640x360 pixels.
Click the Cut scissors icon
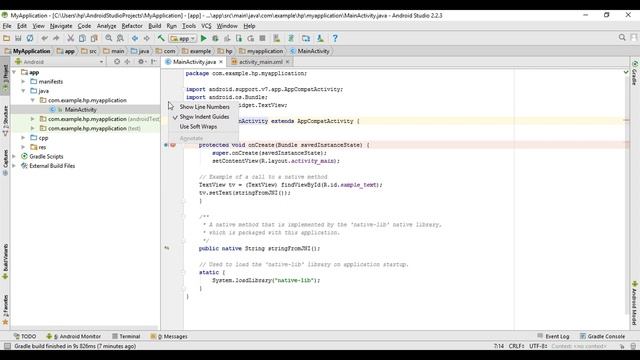70,38
